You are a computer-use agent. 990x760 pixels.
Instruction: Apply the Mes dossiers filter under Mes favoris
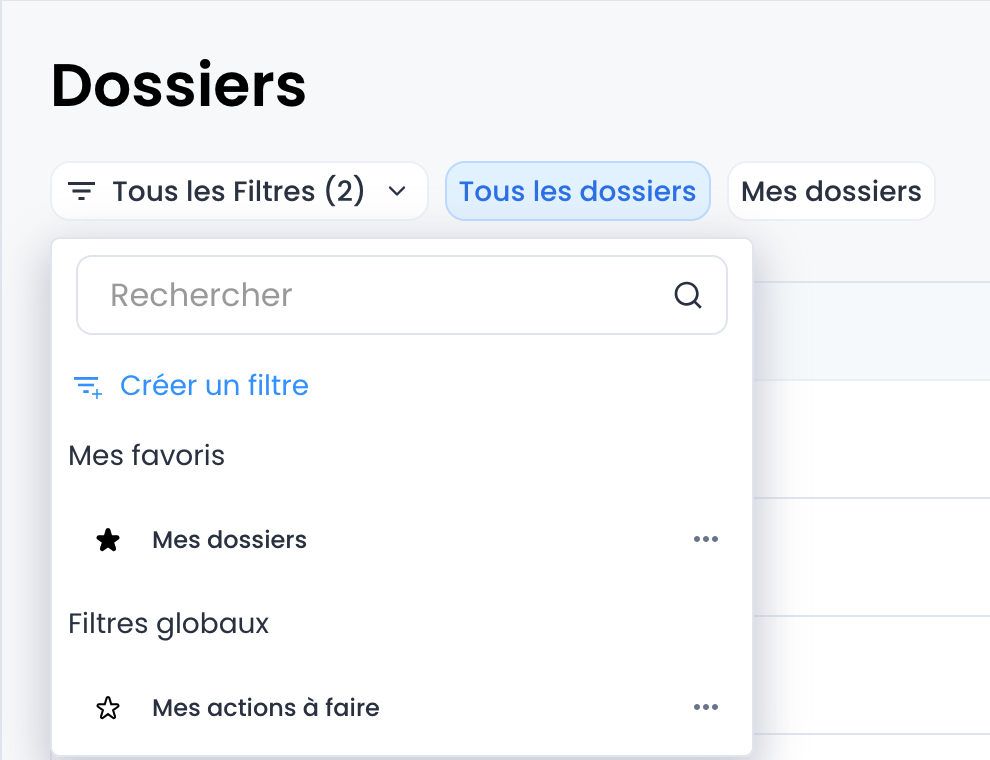point(229,540)
